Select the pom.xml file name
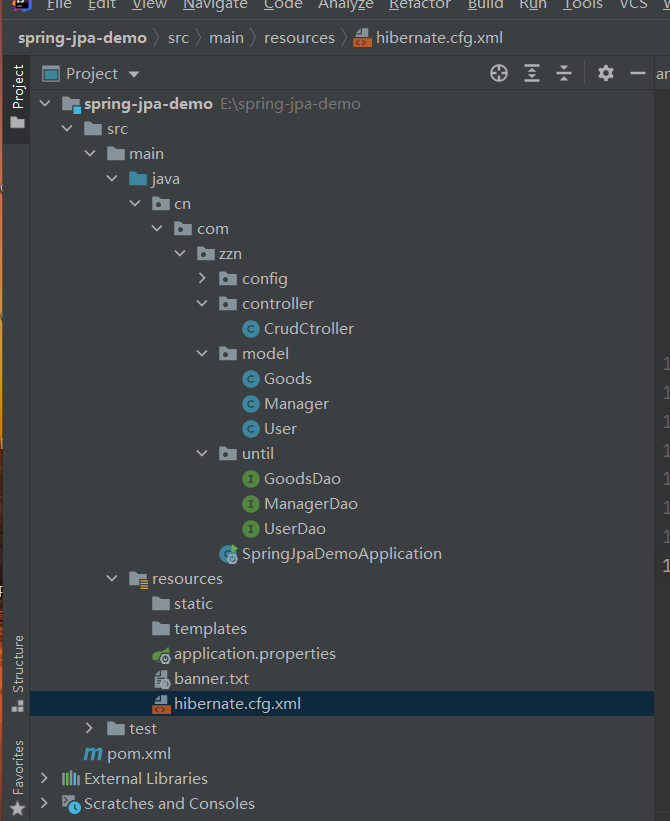 (139, 754)
